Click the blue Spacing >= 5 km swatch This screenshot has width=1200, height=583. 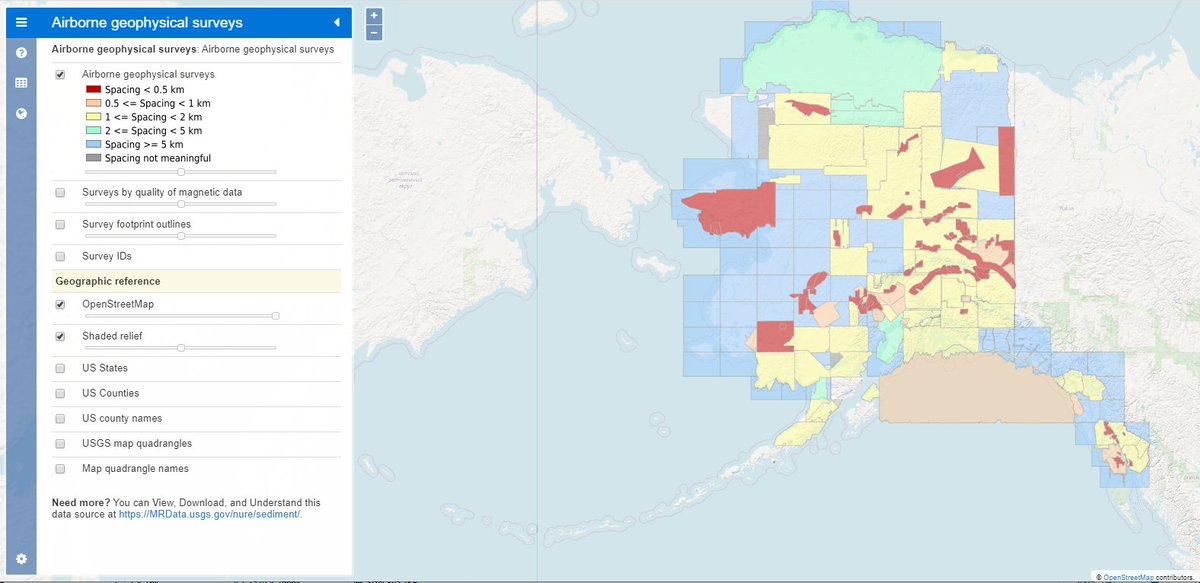pyautogui.click(x=92, y=145)
